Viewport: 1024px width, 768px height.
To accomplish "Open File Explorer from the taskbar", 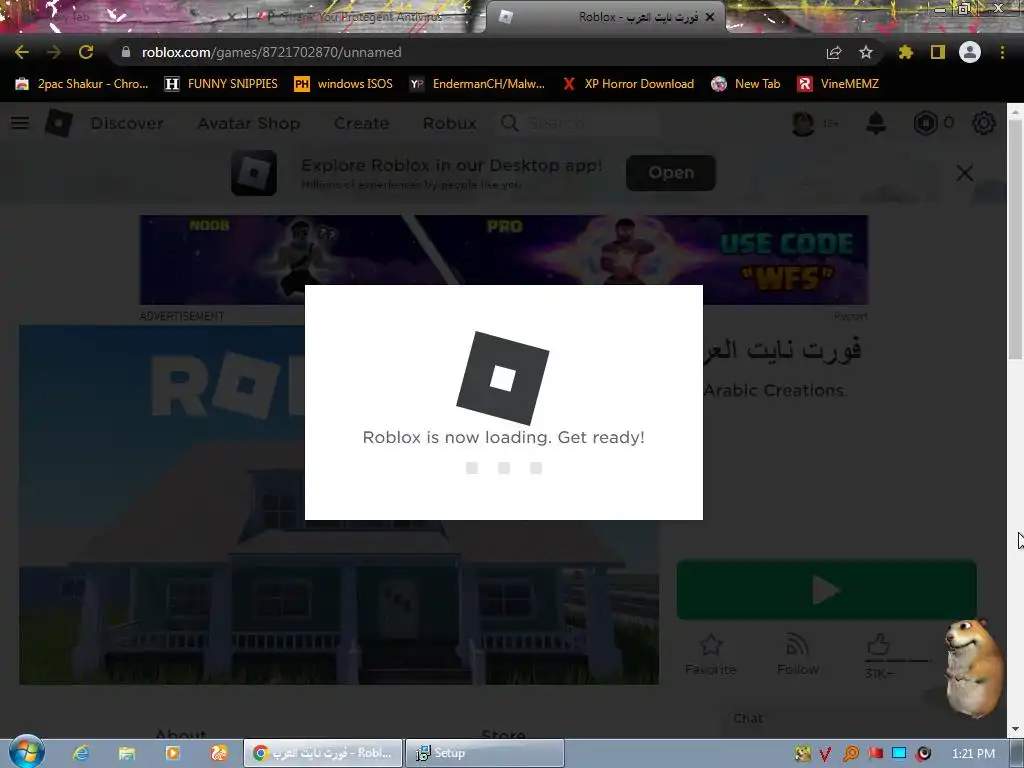I will (127, 753).
